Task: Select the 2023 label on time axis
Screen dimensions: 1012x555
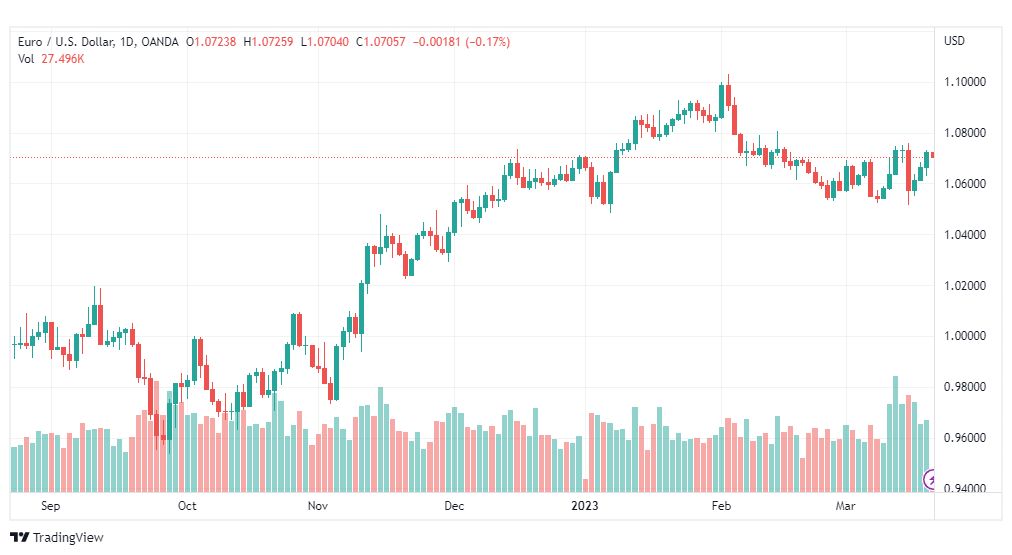Action: pyautogui.click(x=585, y=505)
